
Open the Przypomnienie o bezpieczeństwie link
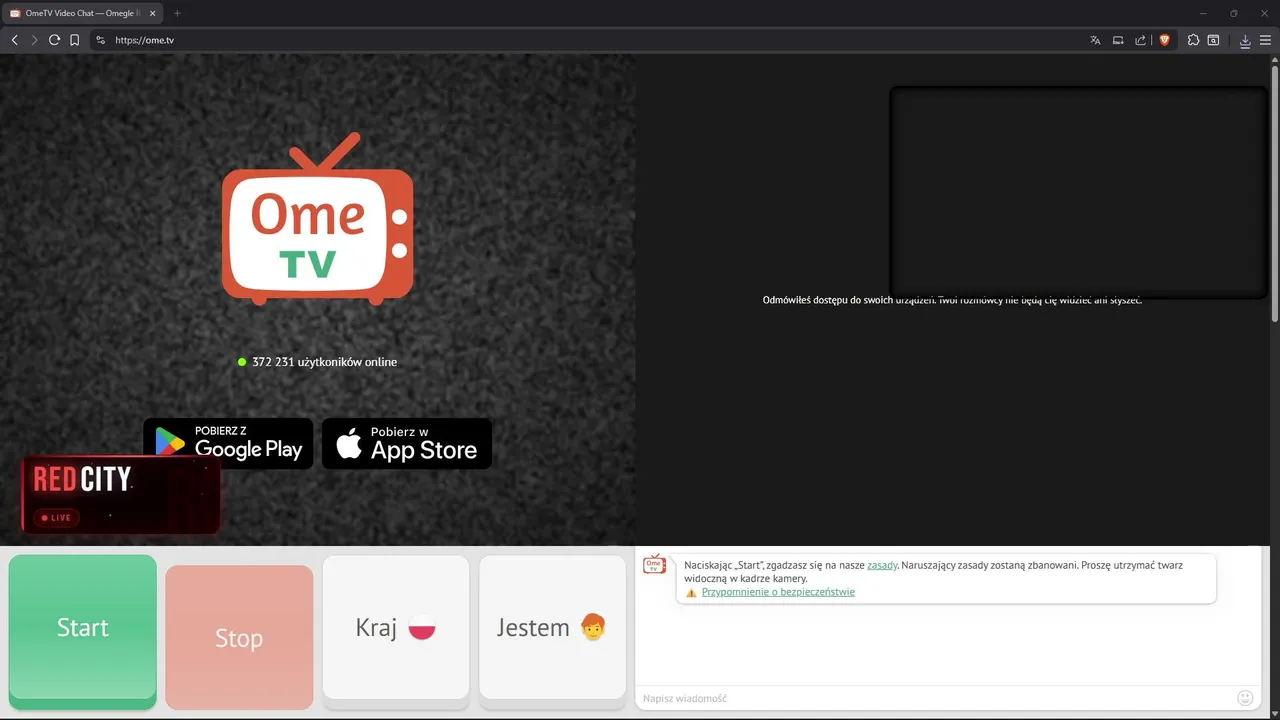[x=778, y=592]
